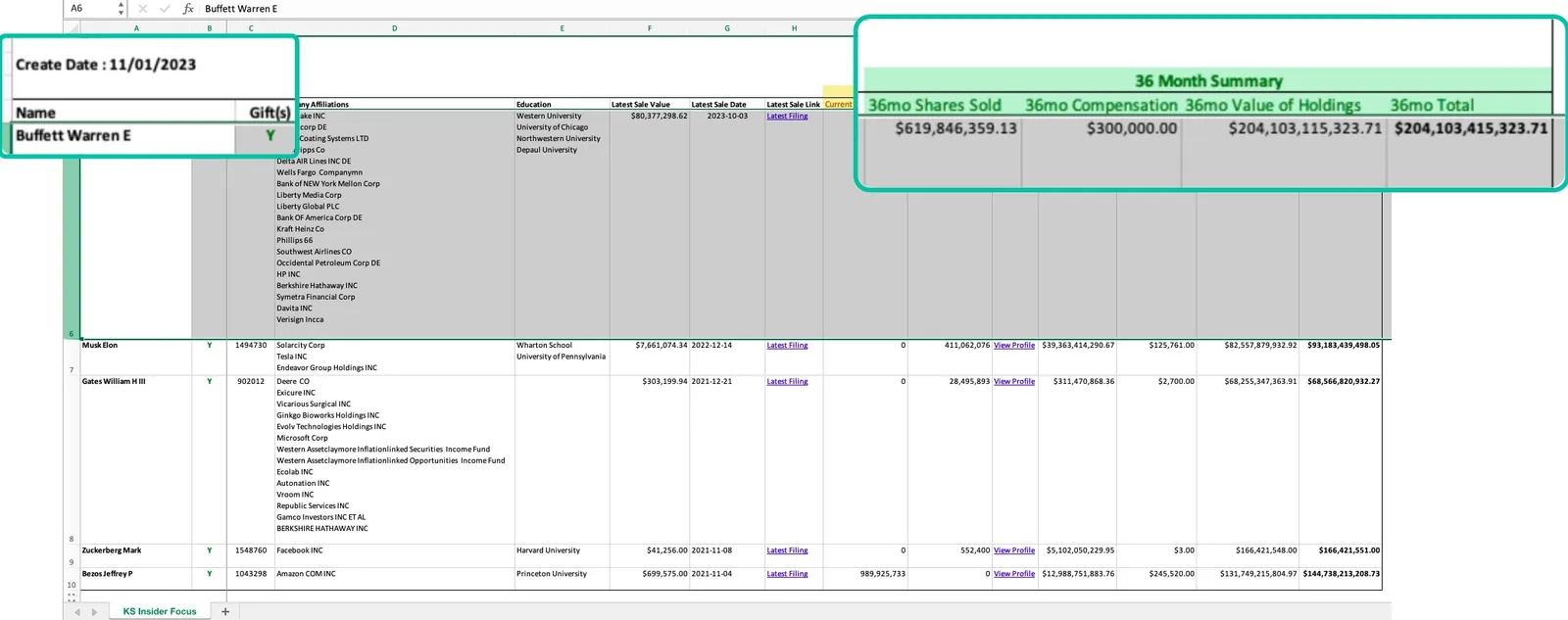Click the confirm checkmark icon in formula bar

(165, 9)
